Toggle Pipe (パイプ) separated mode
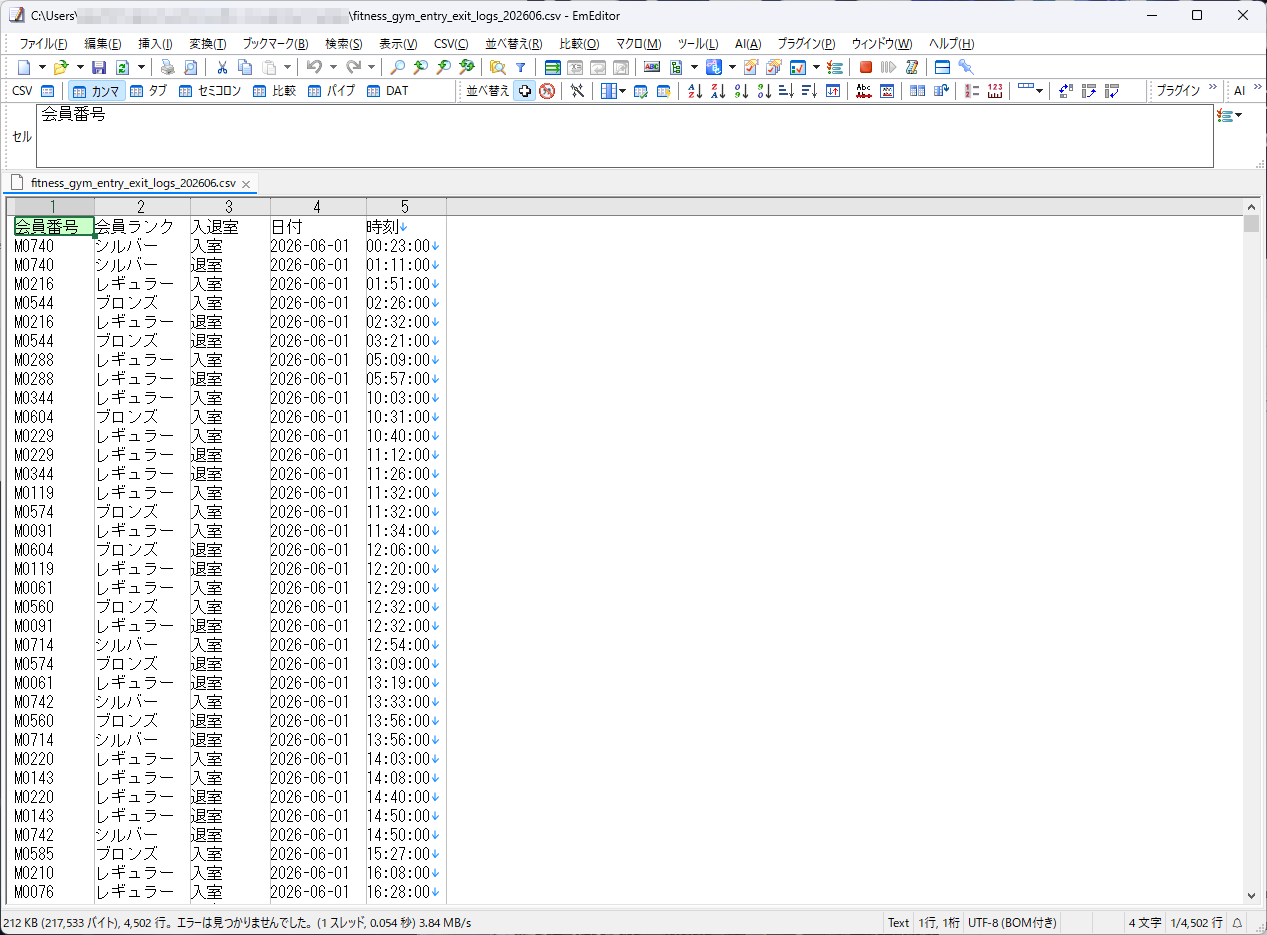Screen dimensions: 1267x935 331,91
